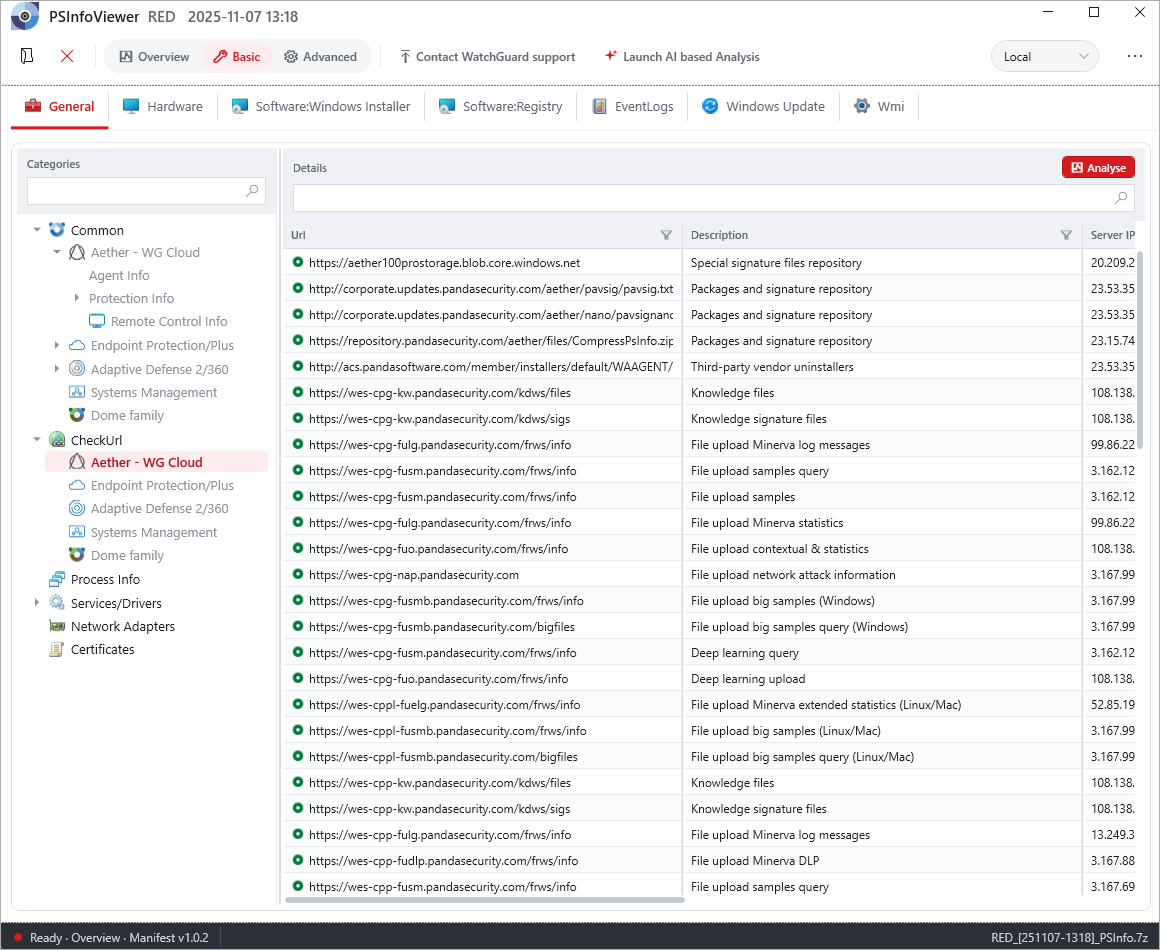
Task: Select 'Third-party vendor uninstallers' row
Action: [x=709, y=366]
